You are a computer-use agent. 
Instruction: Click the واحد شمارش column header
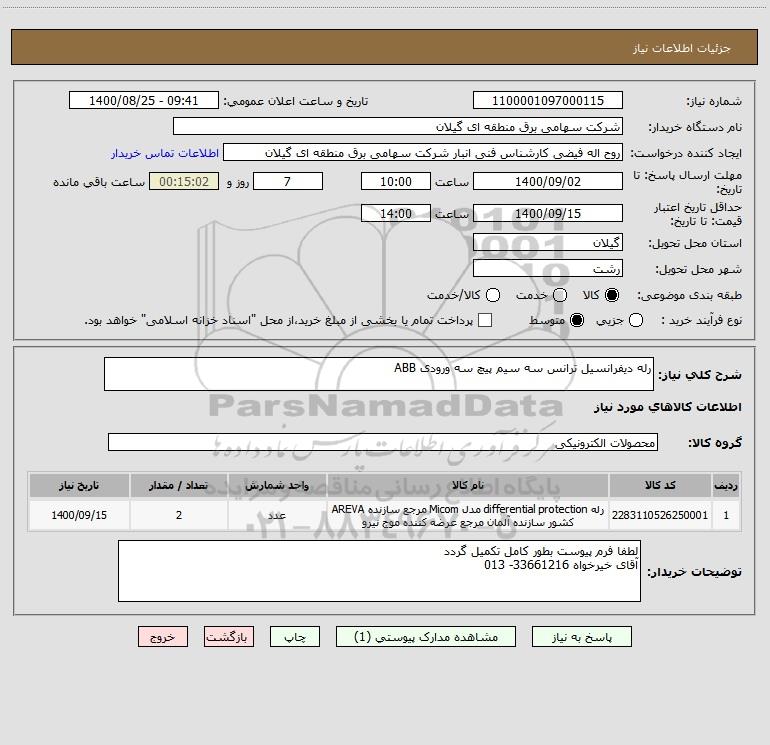click(x=277, y=485)
